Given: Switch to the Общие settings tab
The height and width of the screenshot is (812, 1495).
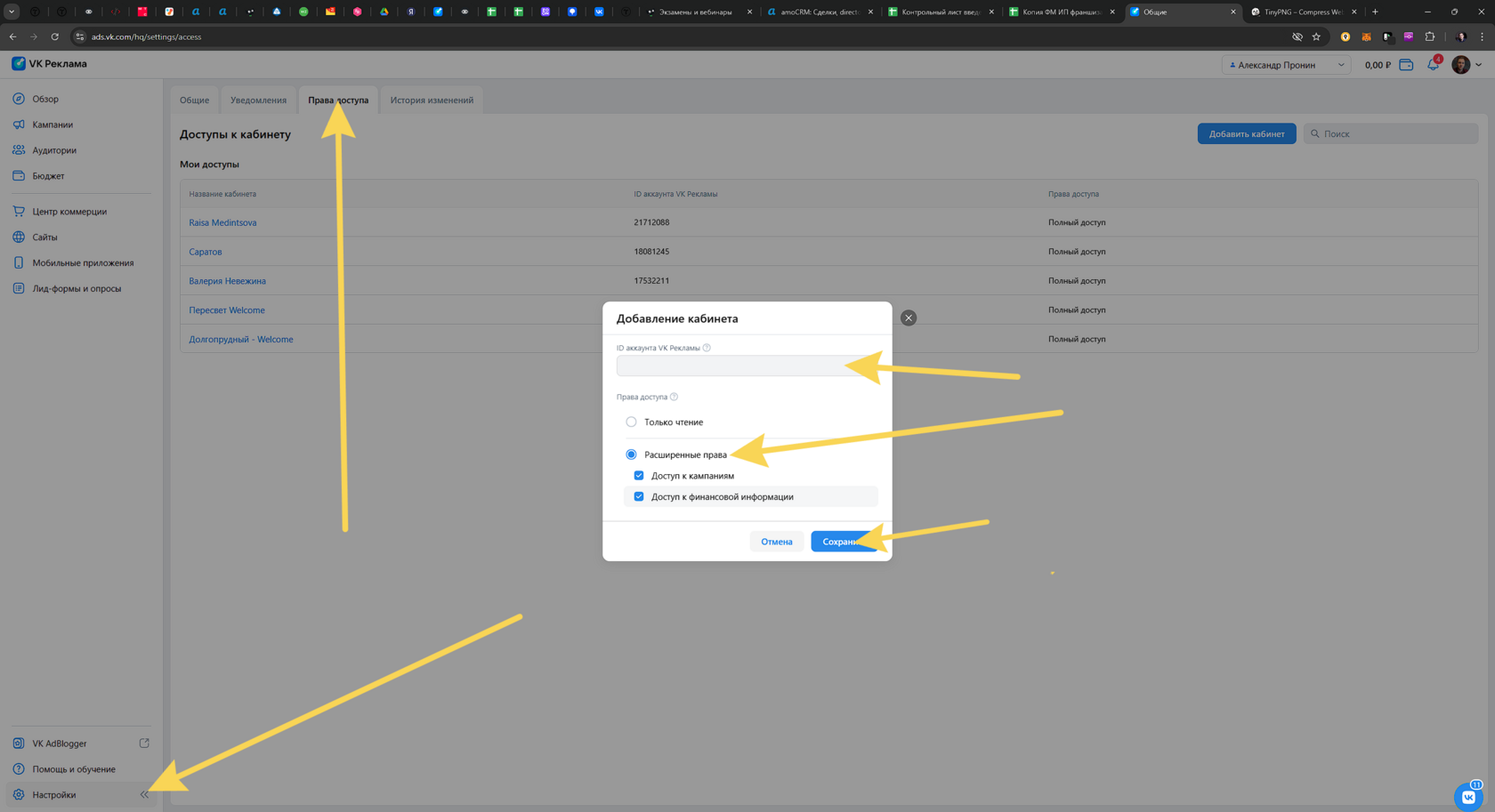Looking at the screenshot, I should [194, 100].
